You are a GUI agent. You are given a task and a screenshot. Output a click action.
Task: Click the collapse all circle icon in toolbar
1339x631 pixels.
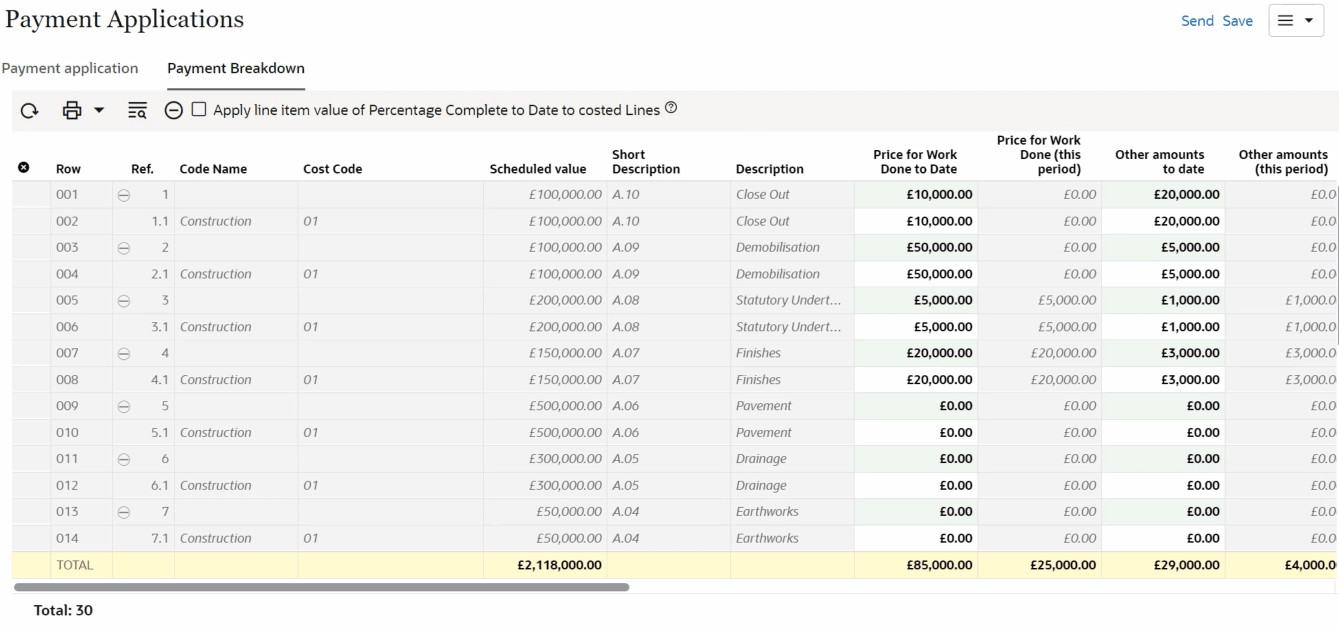173,111
